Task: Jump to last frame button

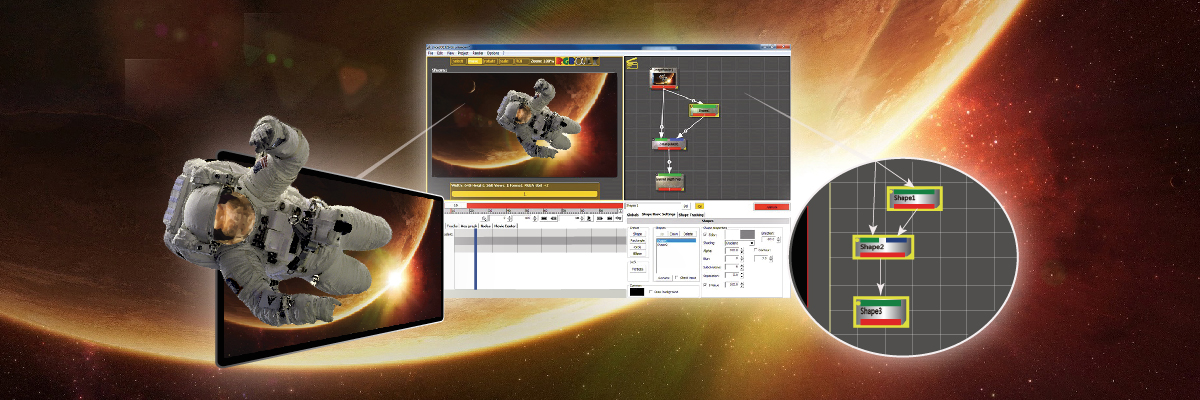Action: (610, 219)
